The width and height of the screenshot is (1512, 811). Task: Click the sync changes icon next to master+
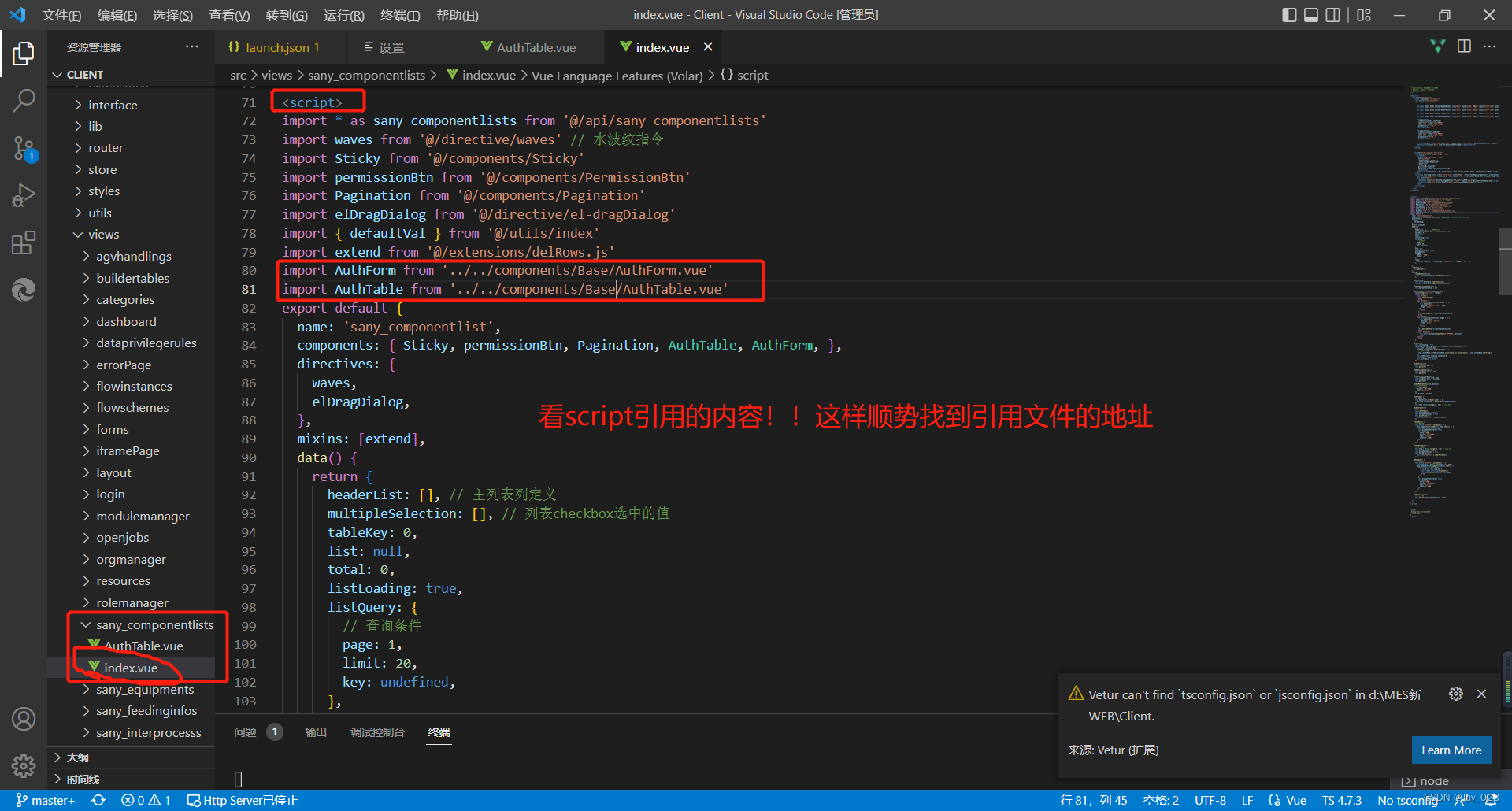click(x=99, y=800)
